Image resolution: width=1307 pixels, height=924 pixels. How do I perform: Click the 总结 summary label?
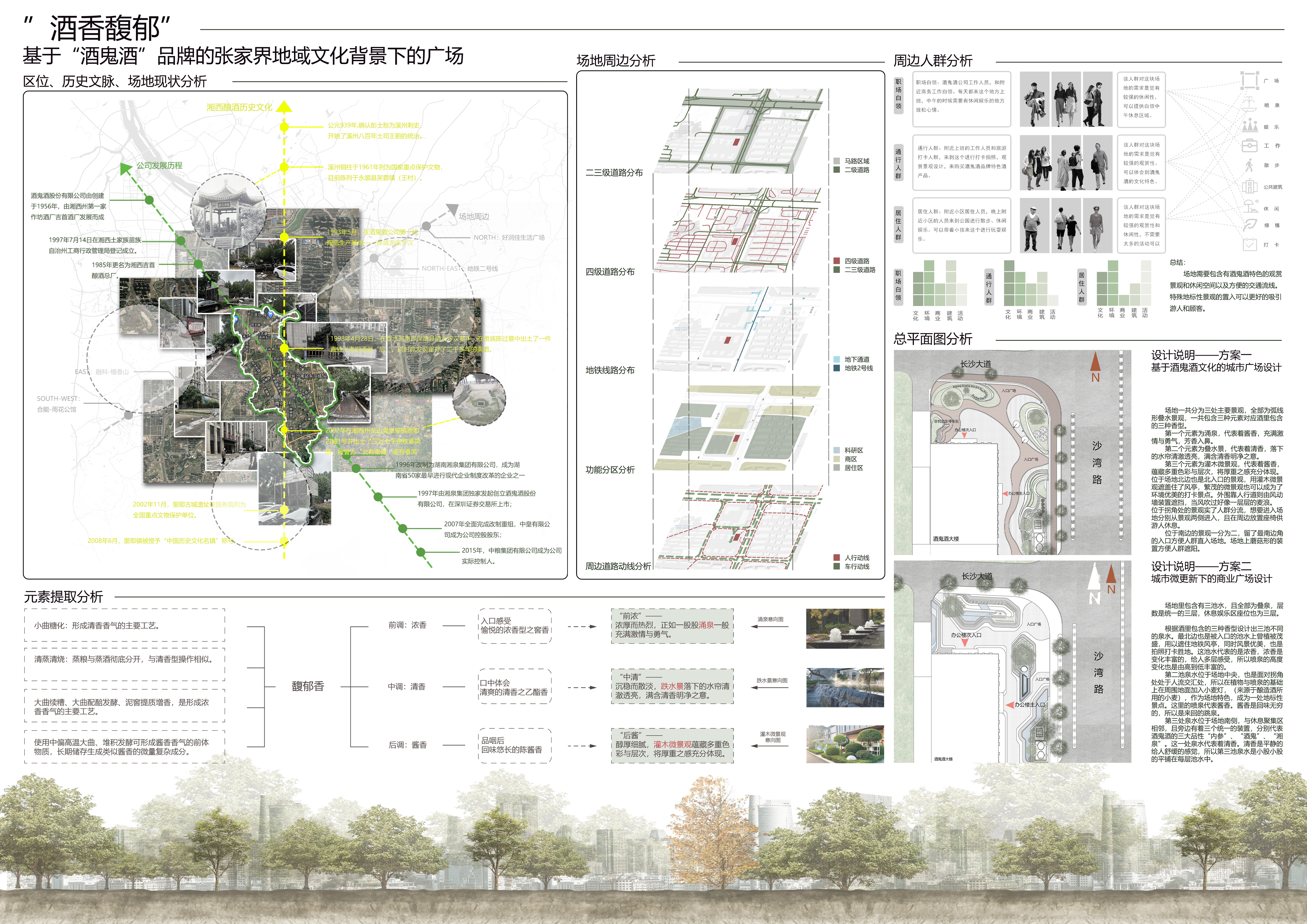point(1178,262)
